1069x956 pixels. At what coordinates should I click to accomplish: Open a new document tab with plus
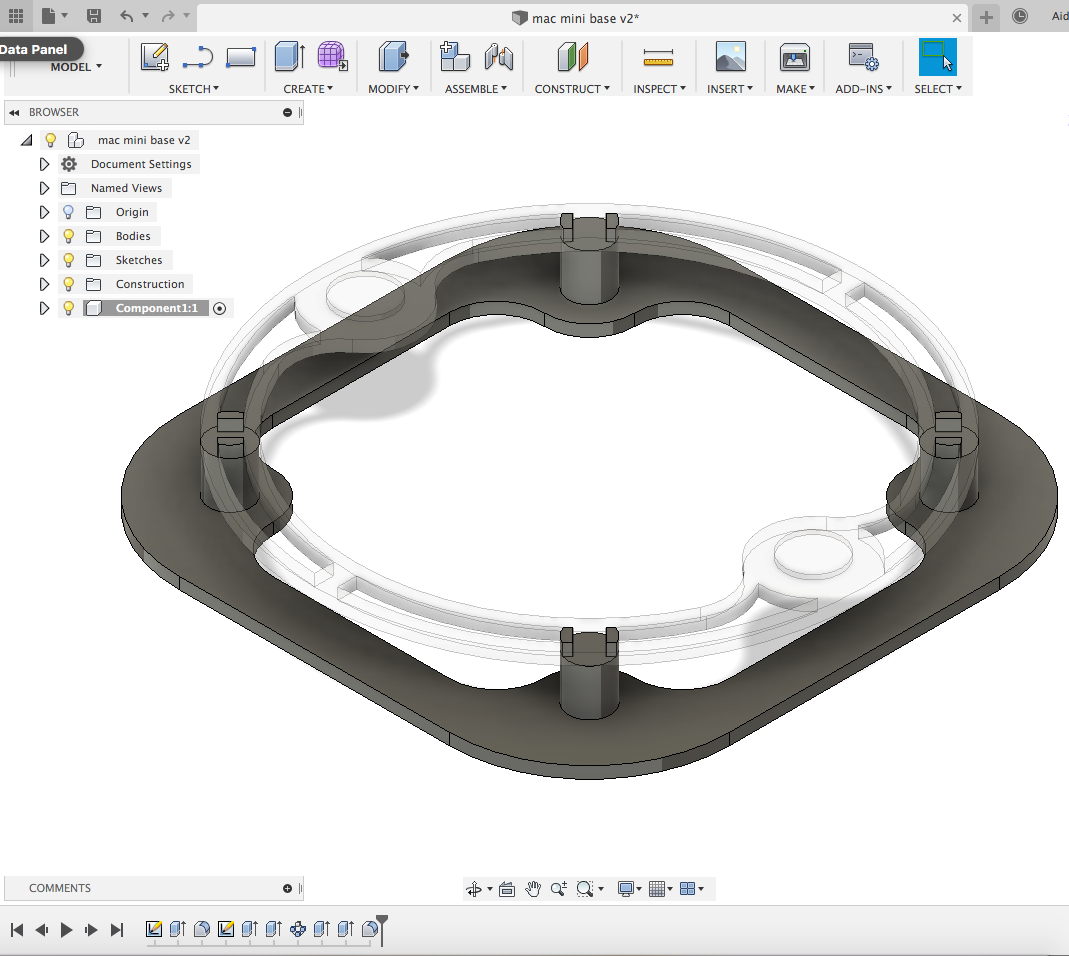pyautogui.click(x=986, y=17)
